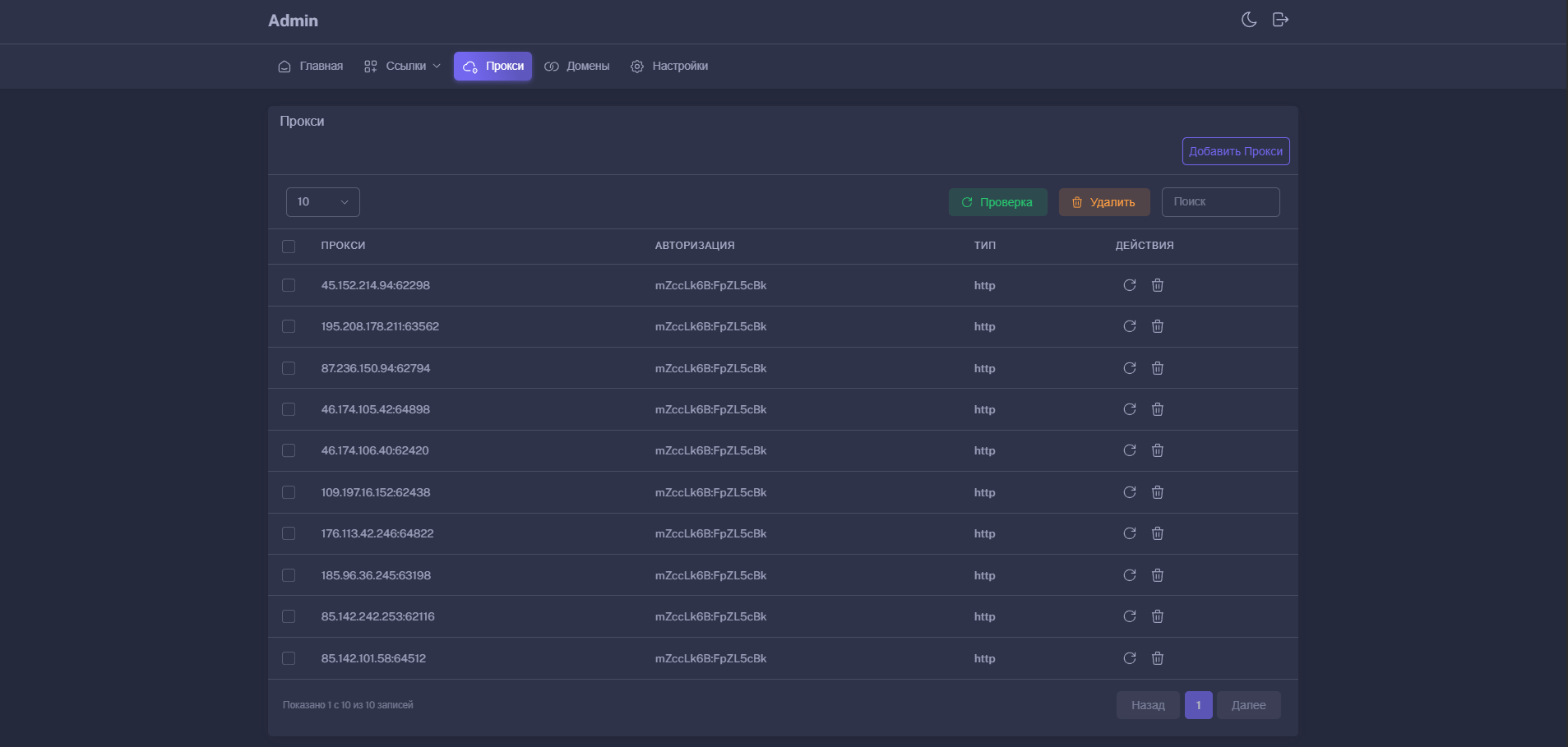Delete proxy 85.142.101.58:64512 via trash icon
1568x747 pixels.
coord(1158,658)
